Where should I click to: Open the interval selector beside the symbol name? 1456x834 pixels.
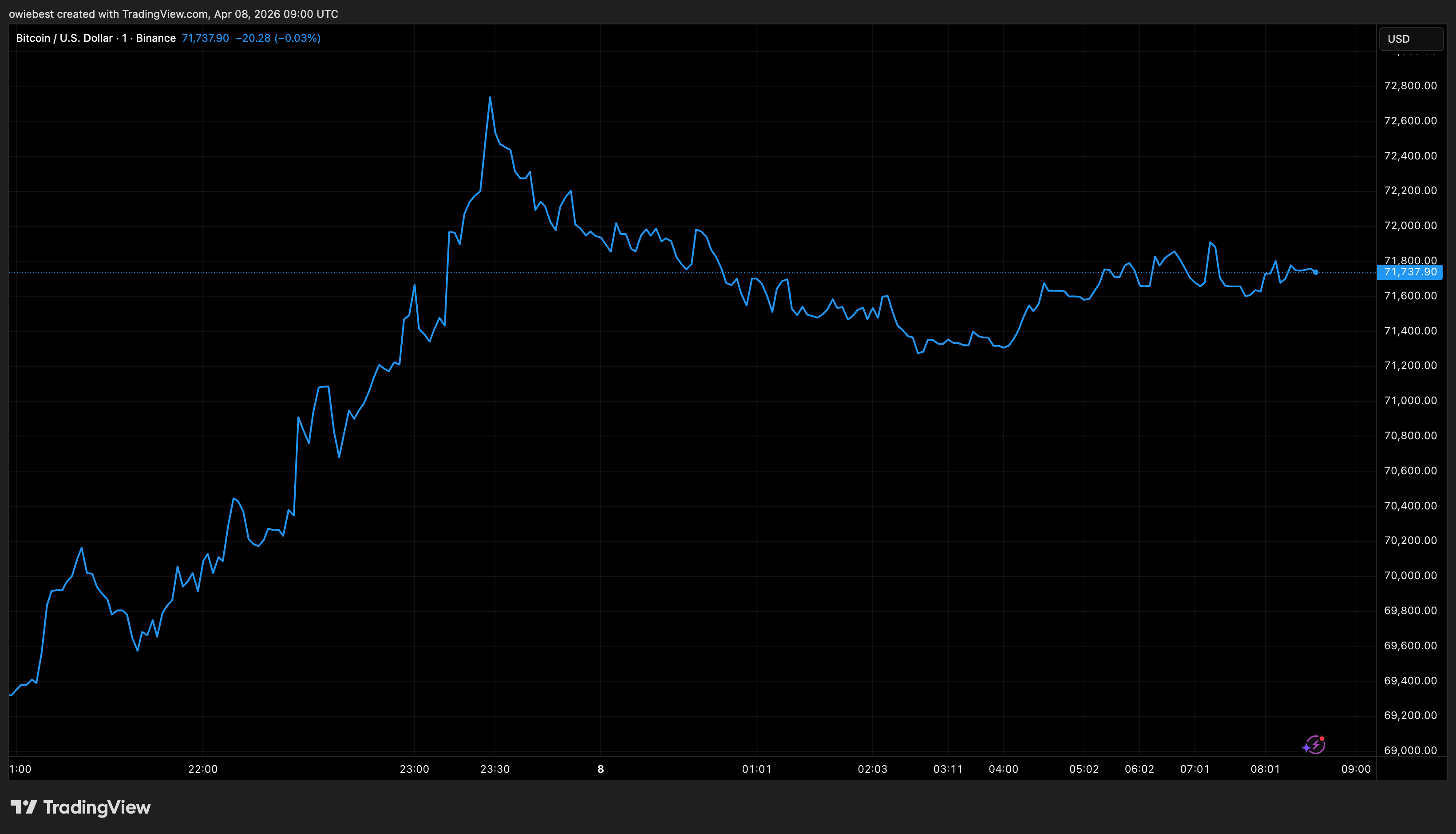click(122, 38)
